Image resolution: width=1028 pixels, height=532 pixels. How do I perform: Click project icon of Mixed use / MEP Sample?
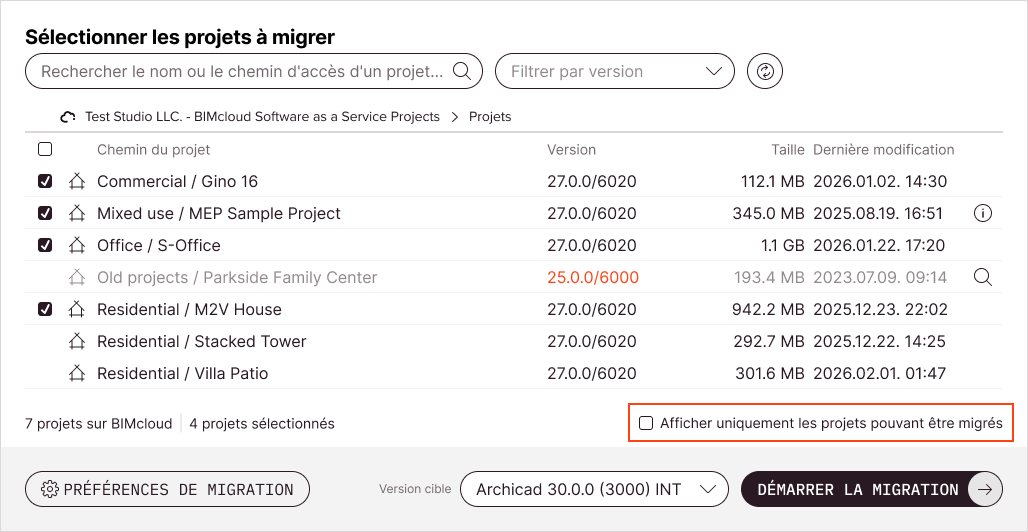coord(77,213)
